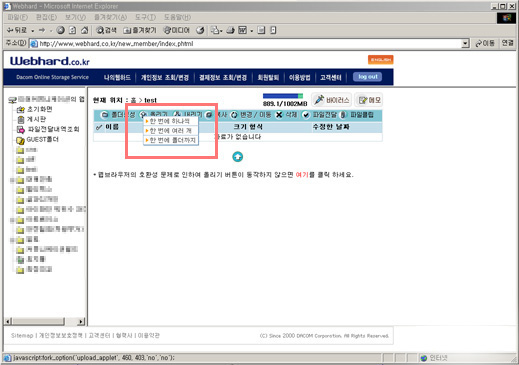Open the 나의웹하드 navigation tab

(117, 77)
